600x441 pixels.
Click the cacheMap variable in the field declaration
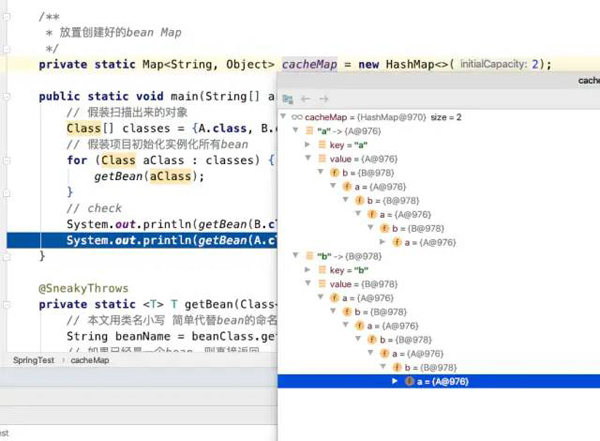tap(309, 64)
